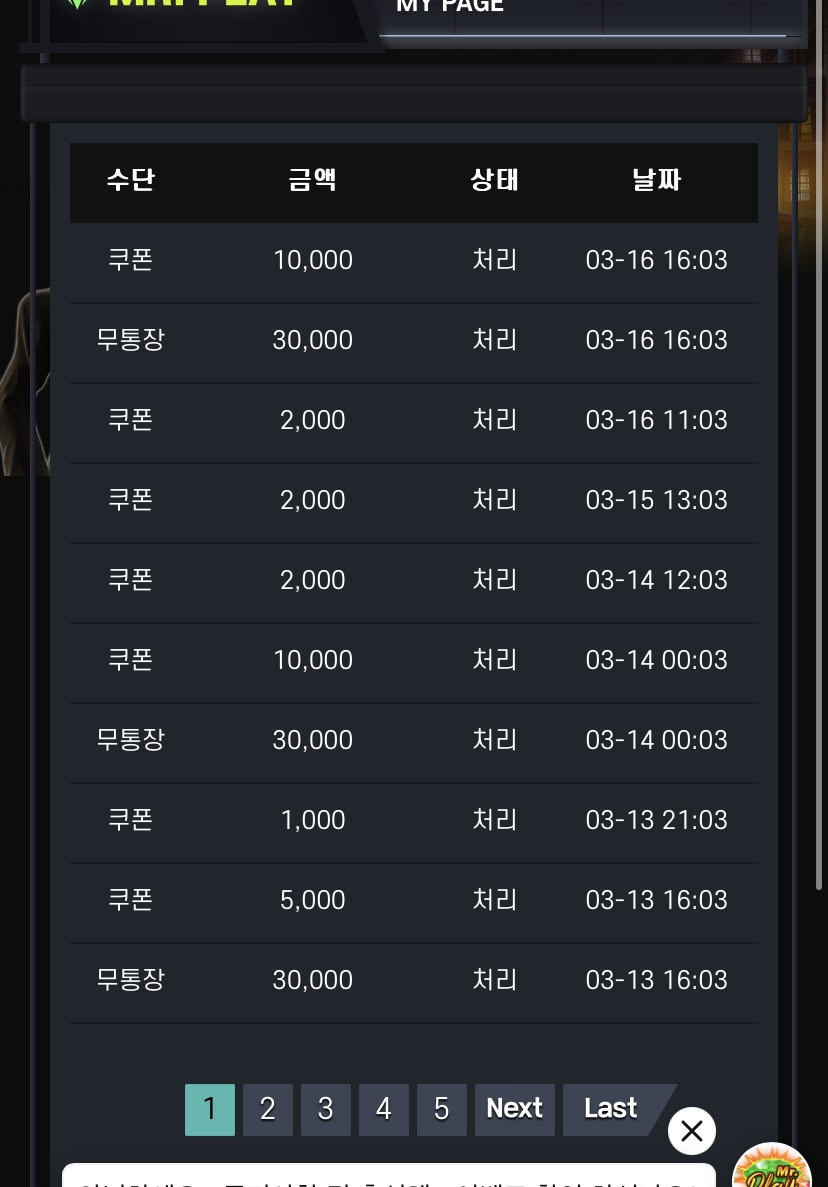
Task: Click the 날짜 column header
Action: tap(656, 180)
